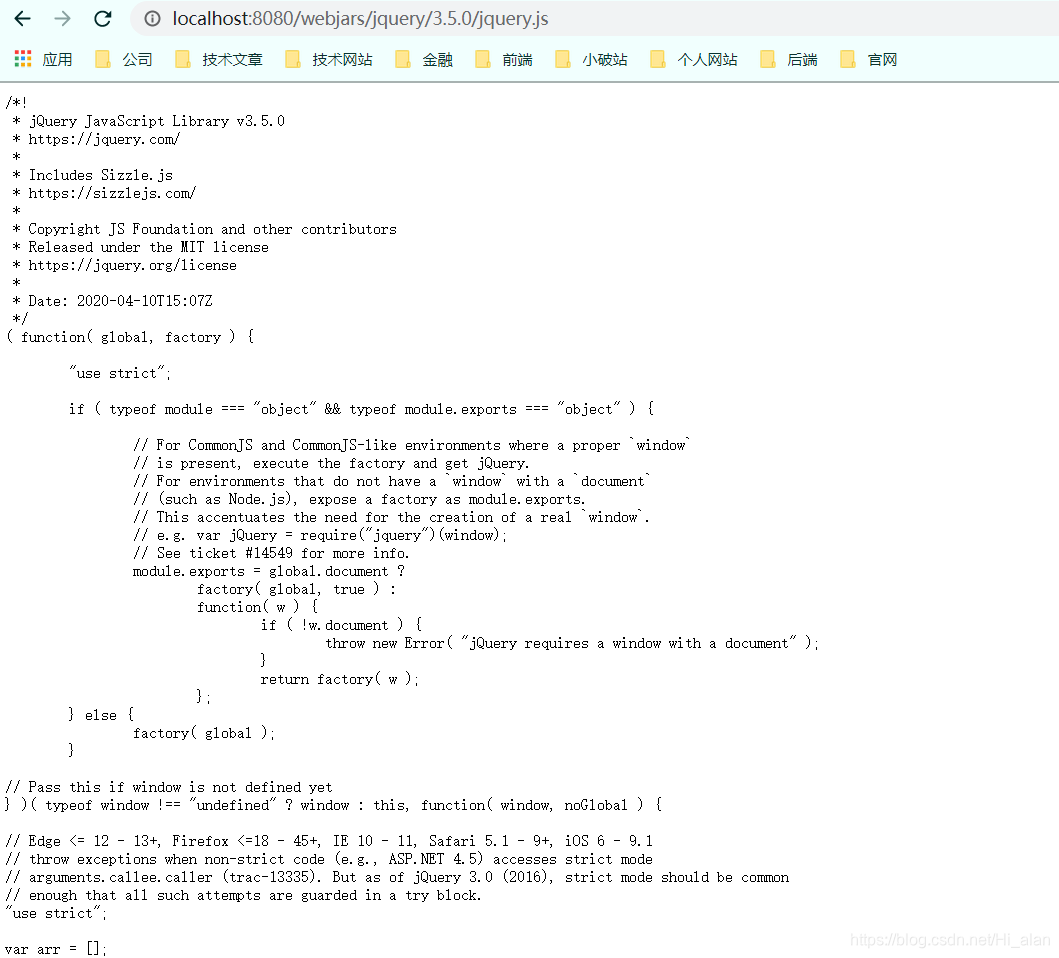The width and height of the screenshot is (1059, 958).
Task: Open the 公司 bookmark folder
Action: tap(124, 59)
